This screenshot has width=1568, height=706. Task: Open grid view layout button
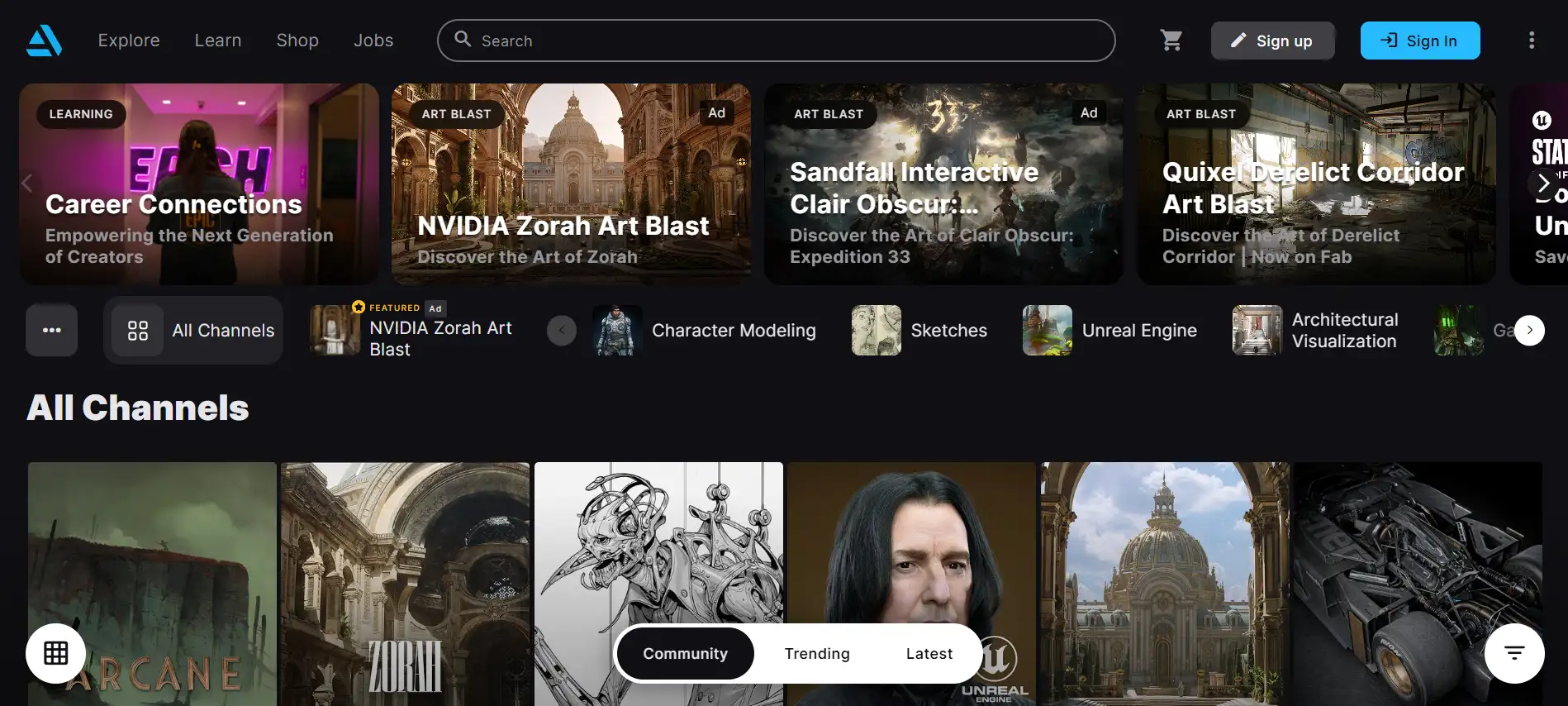coord(55,653)
